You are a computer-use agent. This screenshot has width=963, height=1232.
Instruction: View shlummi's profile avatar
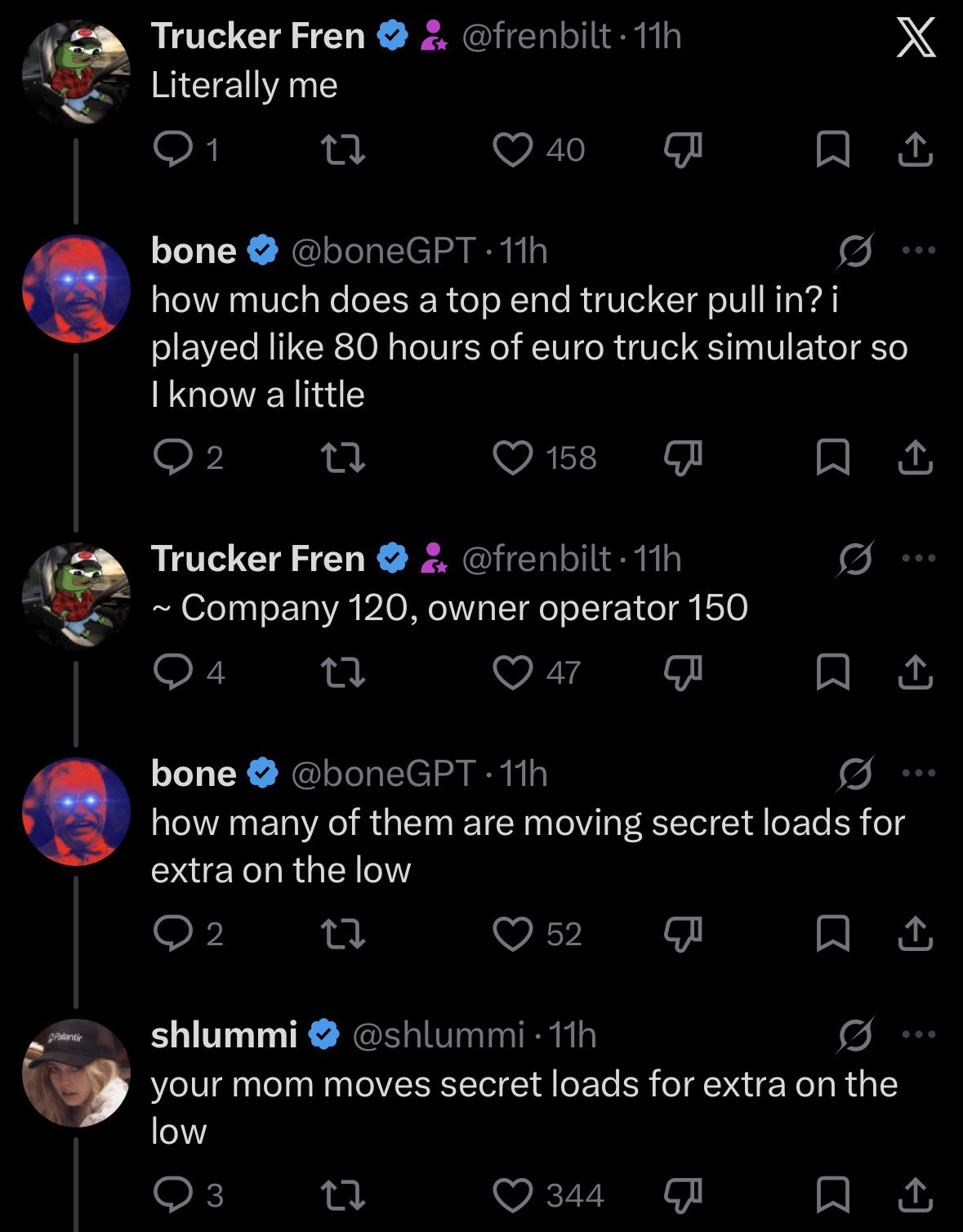76,1074
